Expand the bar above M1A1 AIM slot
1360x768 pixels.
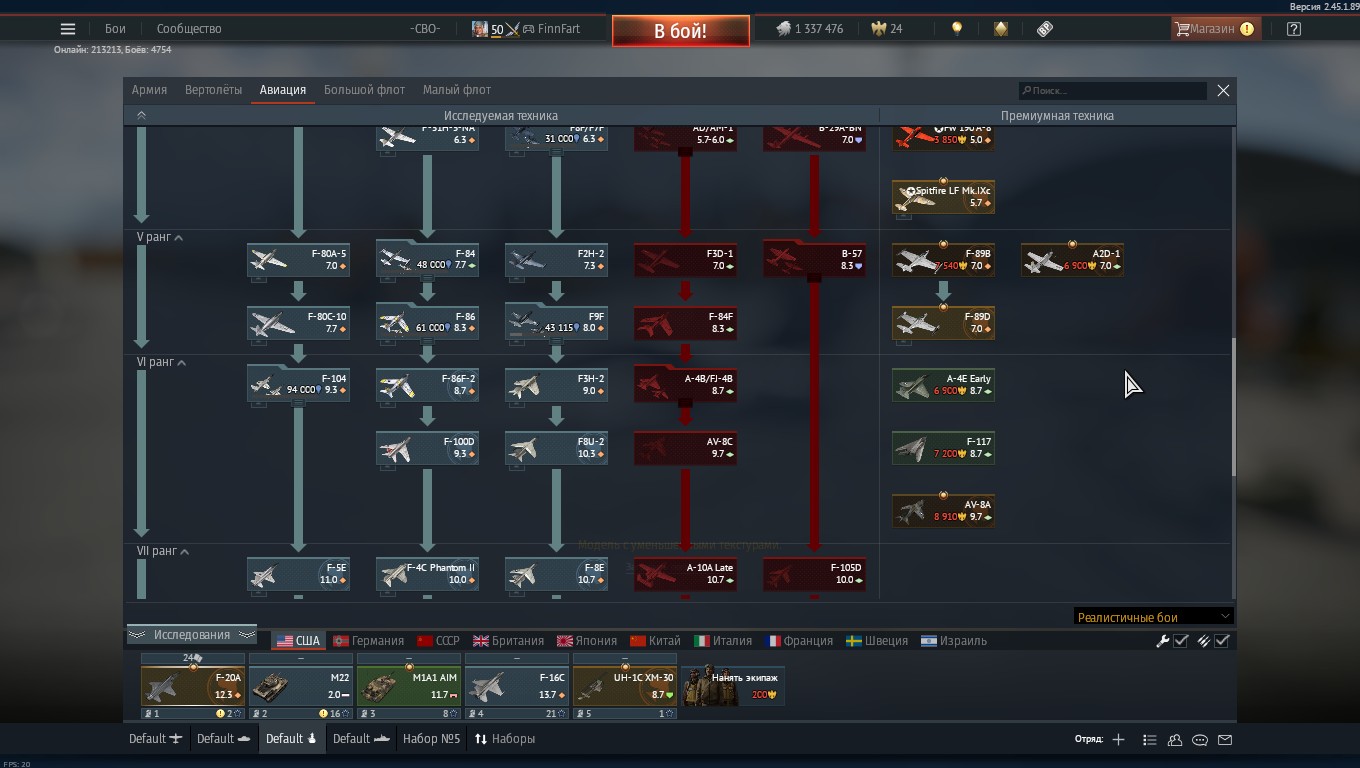point(409,658)
